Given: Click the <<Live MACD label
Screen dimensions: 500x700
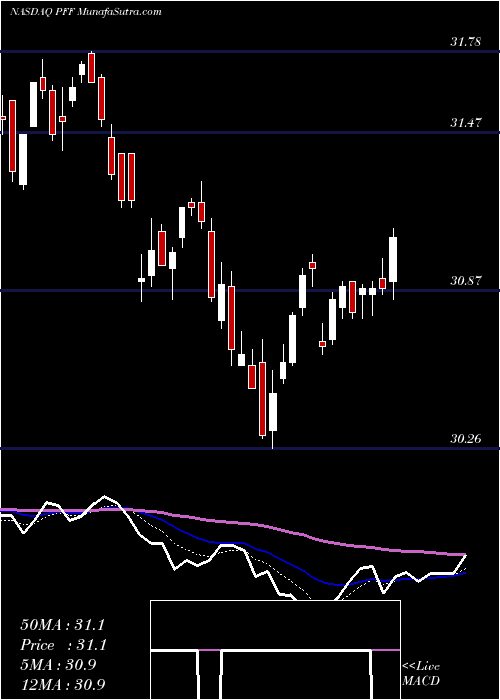Looking at the screenshot, I should pos(421,673).
